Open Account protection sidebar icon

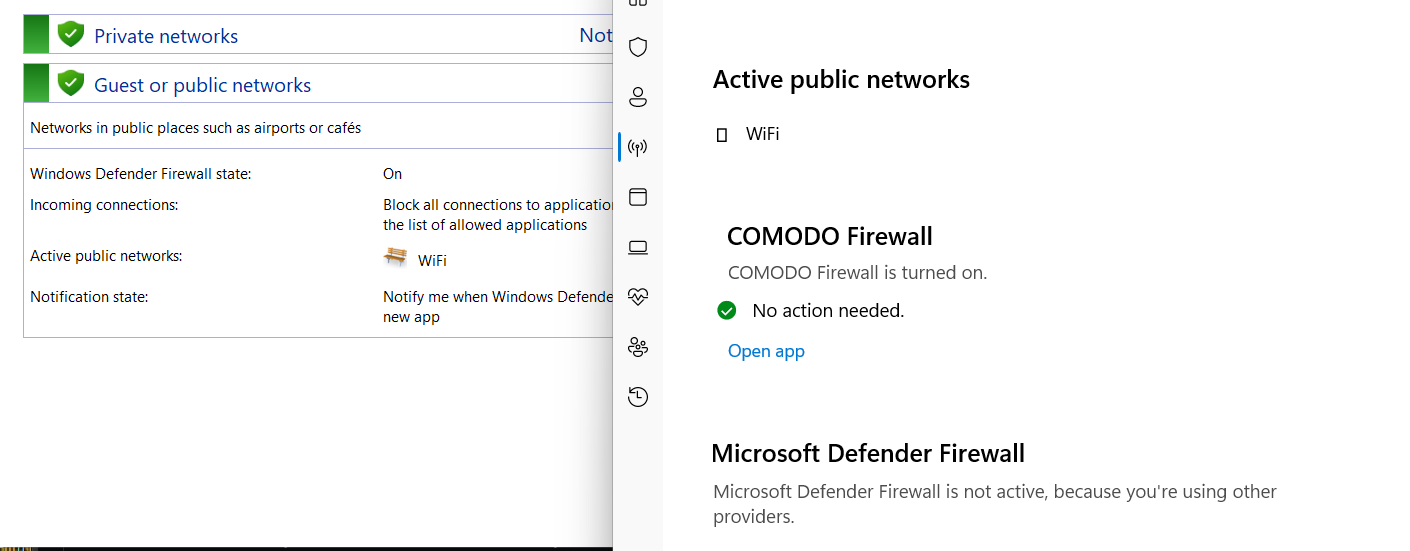click(638, 97)
